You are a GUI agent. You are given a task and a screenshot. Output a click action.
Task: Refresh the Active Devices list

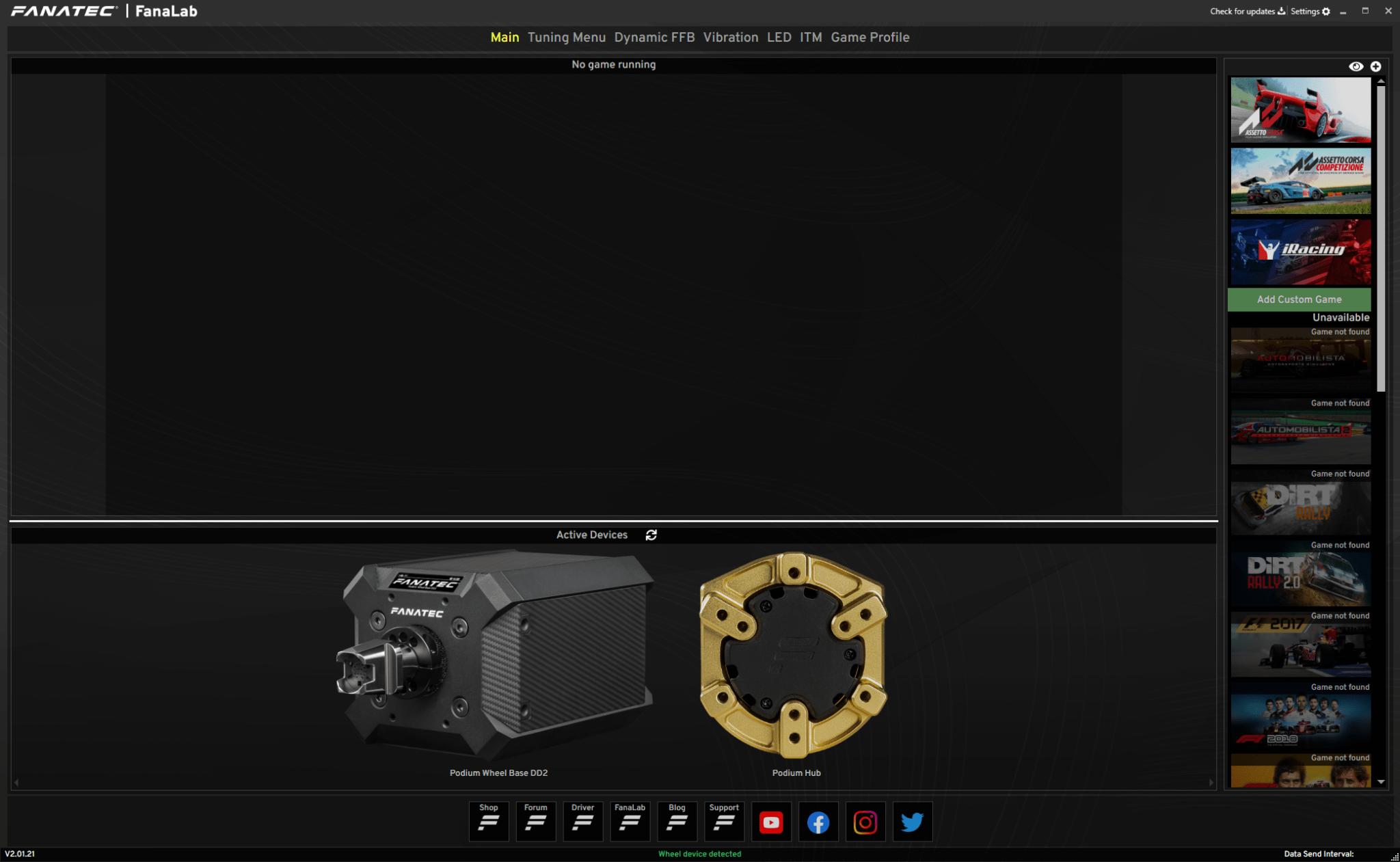(x=651, y=535)
